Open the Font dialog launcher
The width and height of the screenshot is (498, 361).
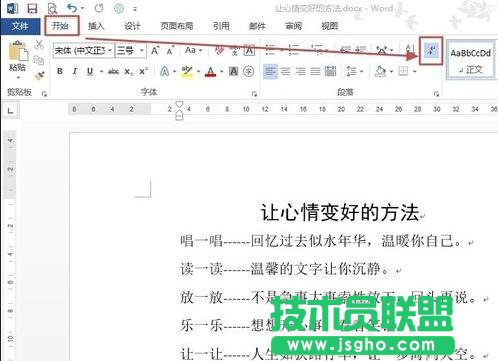pos(254,94)
